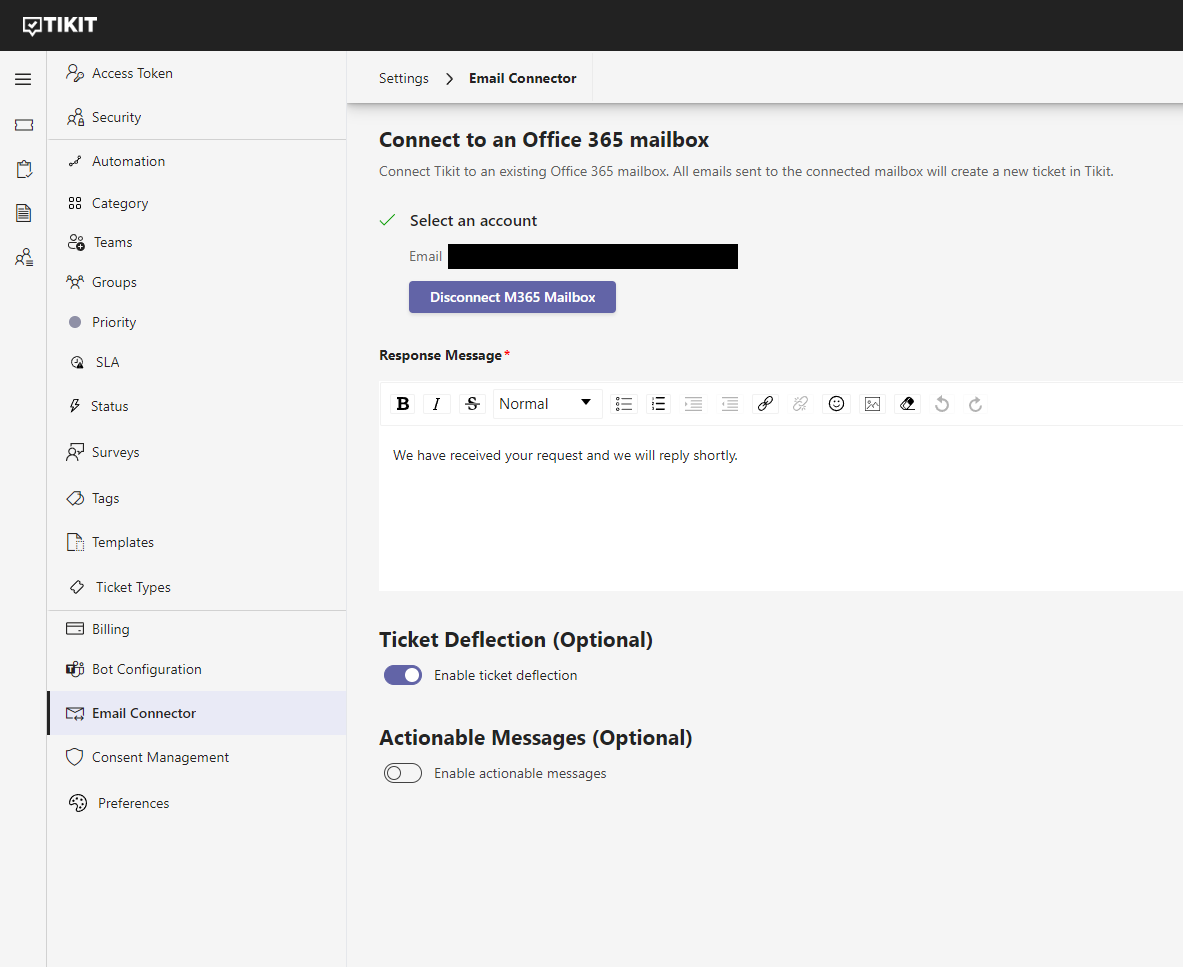Insert a bulleted list

point(623,404)
